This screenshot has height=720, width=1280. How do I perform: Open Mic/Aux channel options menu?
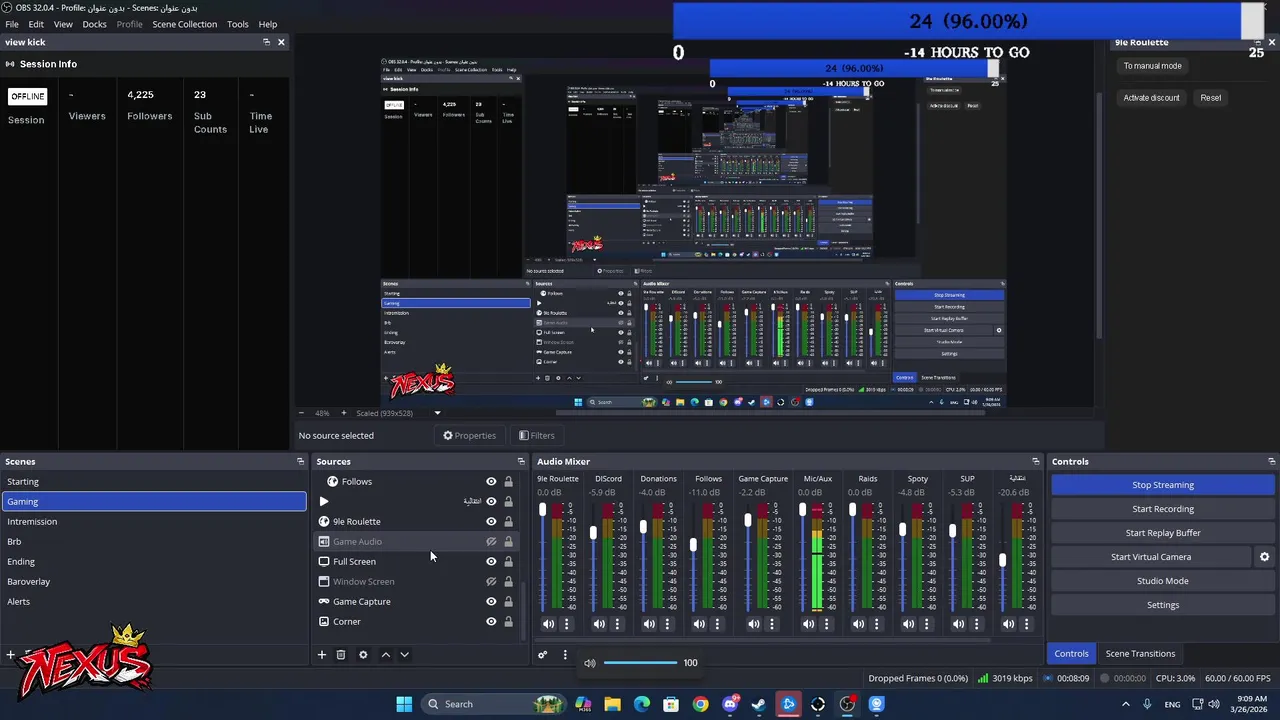[x=827, y=624]
